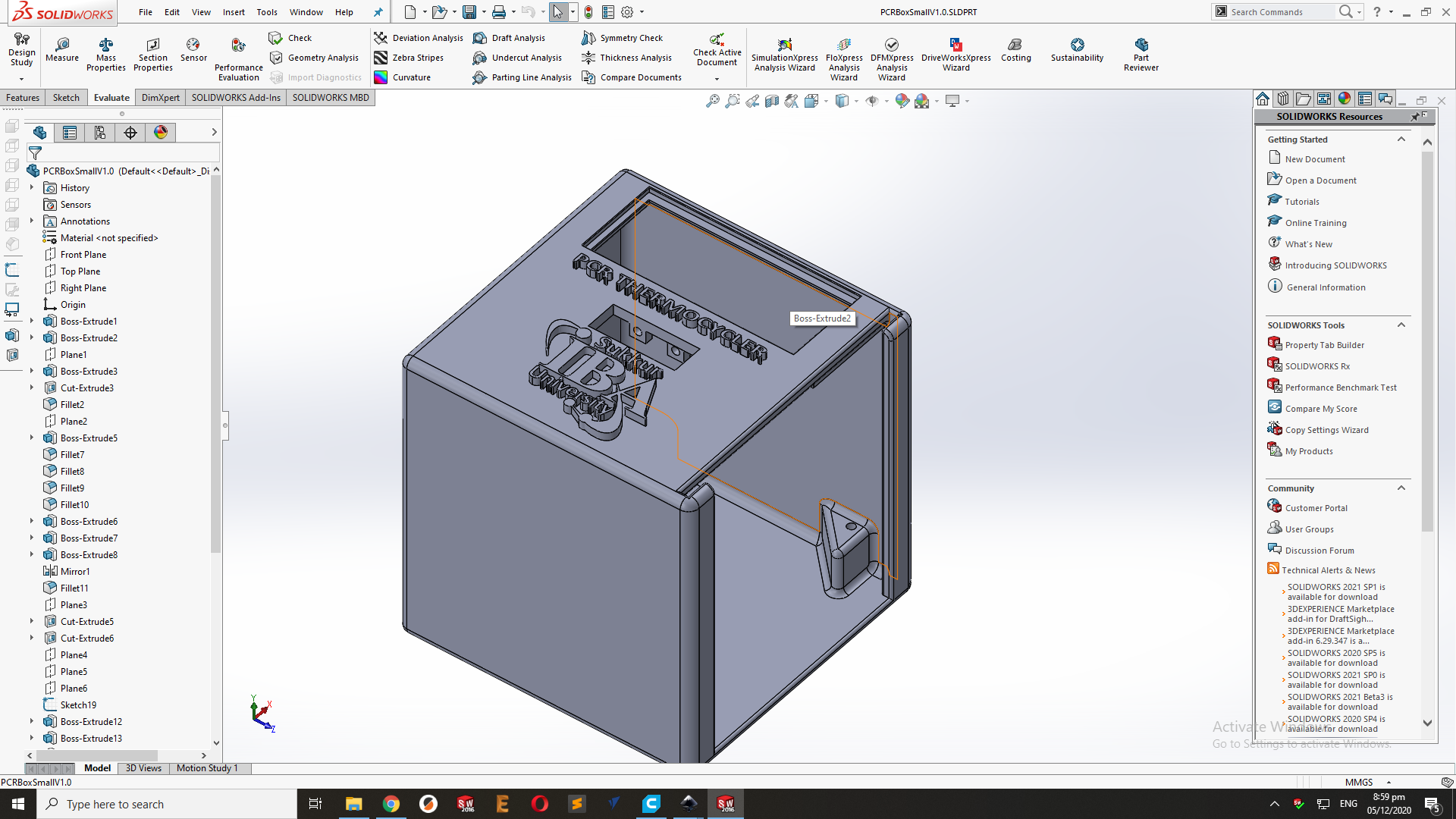Open the Tools menu

(x=267, y=12)
